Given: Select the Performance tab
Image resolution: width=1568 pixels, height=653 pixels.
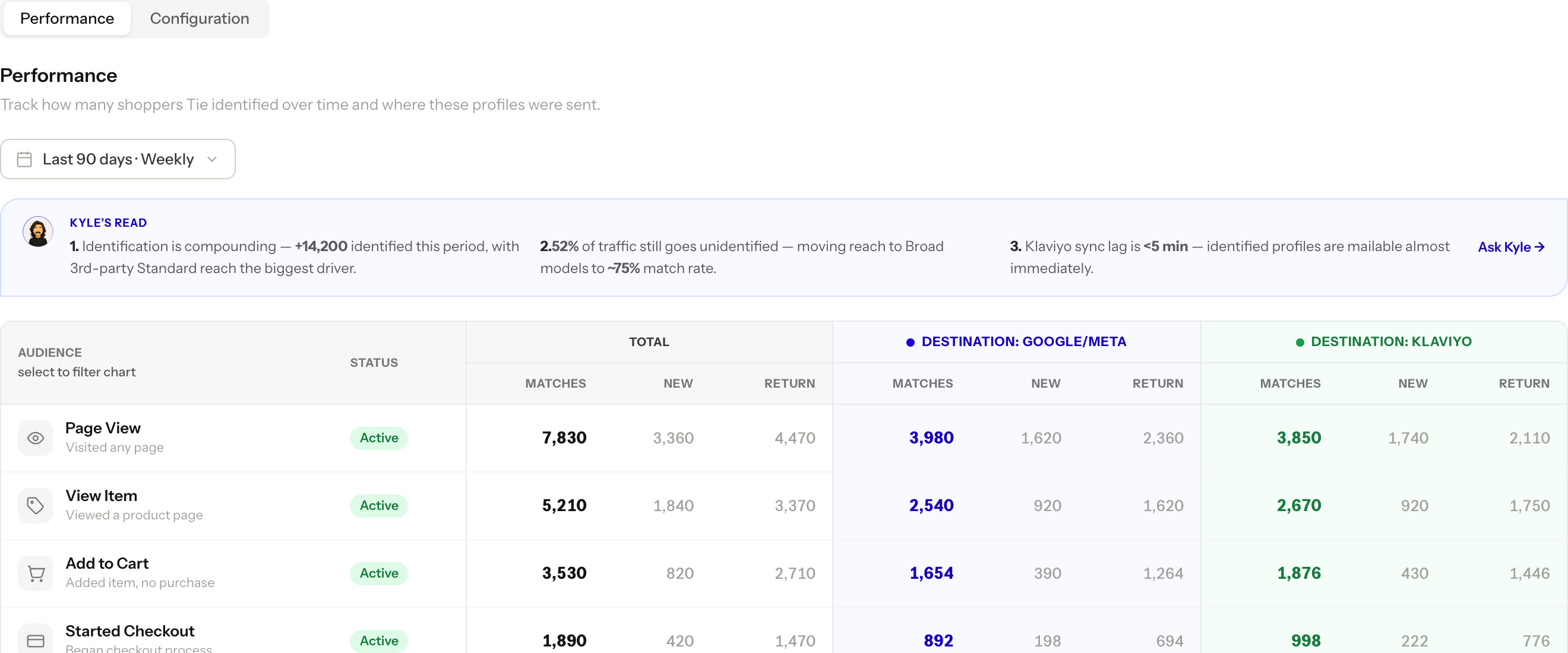Looking at the screenshot, I should [x=67, y=18].
